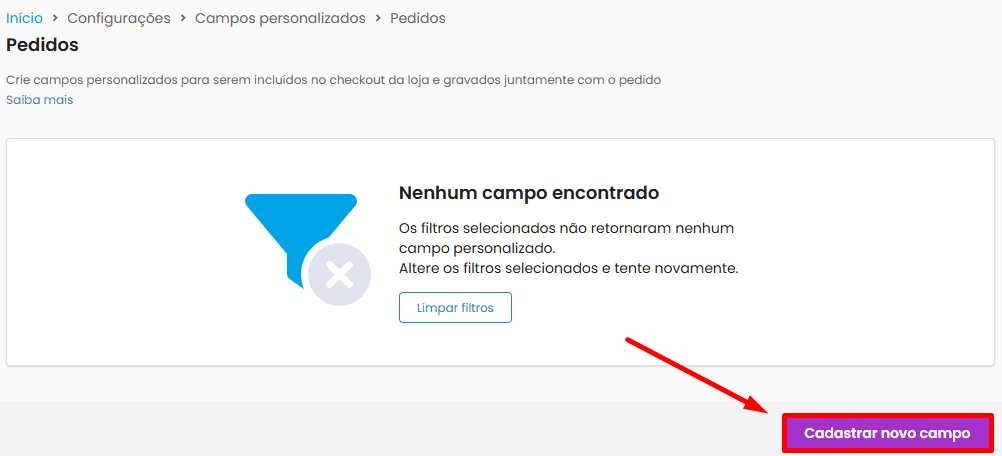Open the Saiba mais link
1002x456 pixels.
[x=40, y=100]
